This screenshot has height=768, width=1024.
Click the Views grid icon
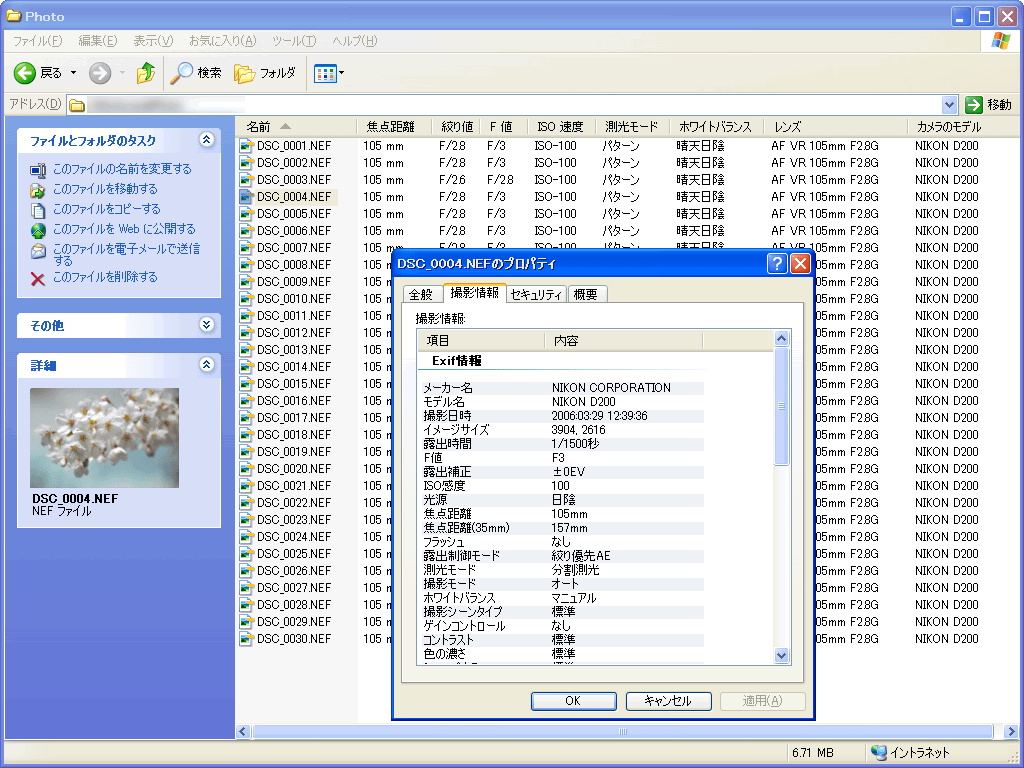coord(325,73)
